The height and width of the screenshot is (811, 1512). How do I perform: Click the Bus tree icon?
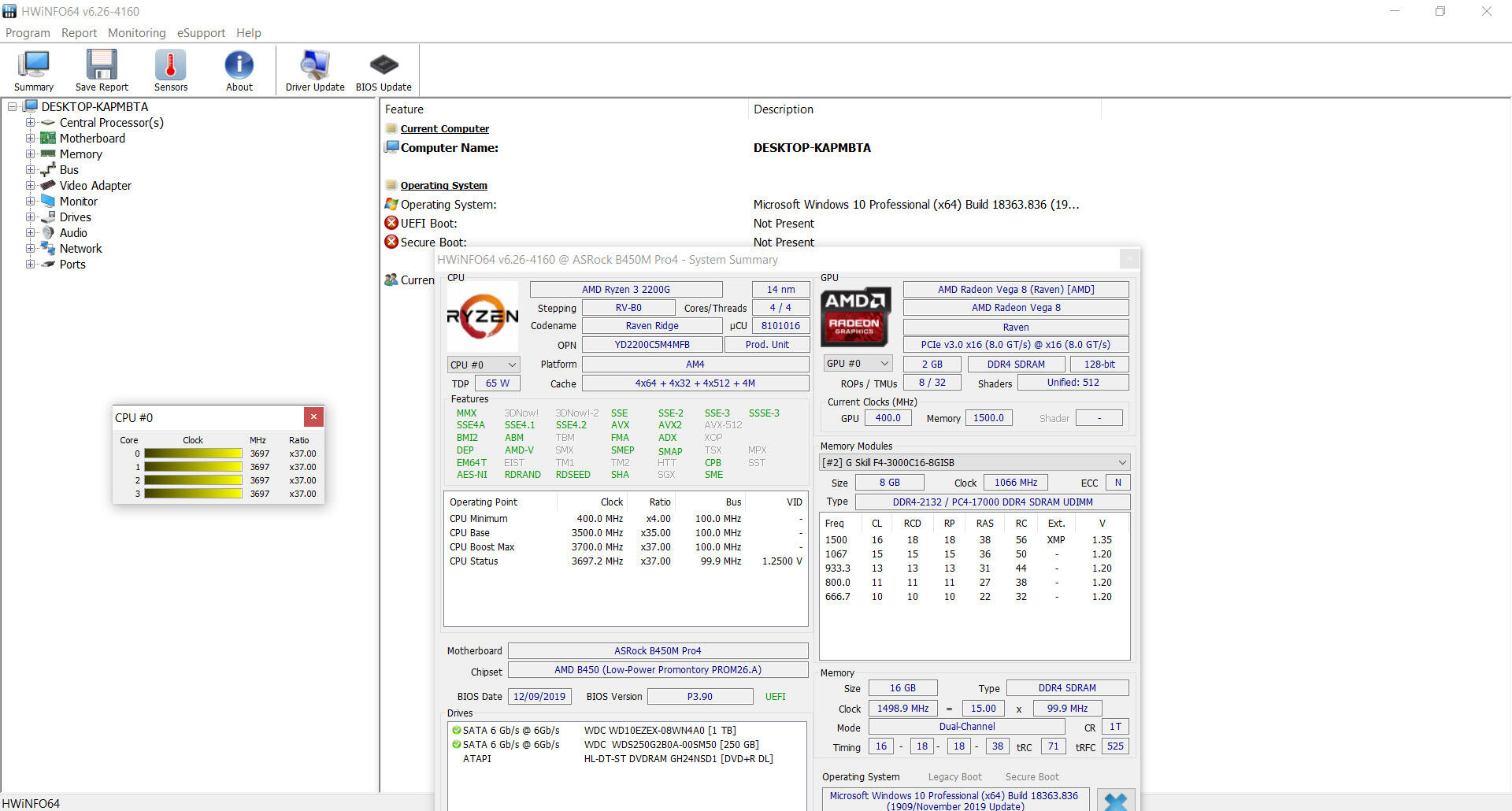48,169
